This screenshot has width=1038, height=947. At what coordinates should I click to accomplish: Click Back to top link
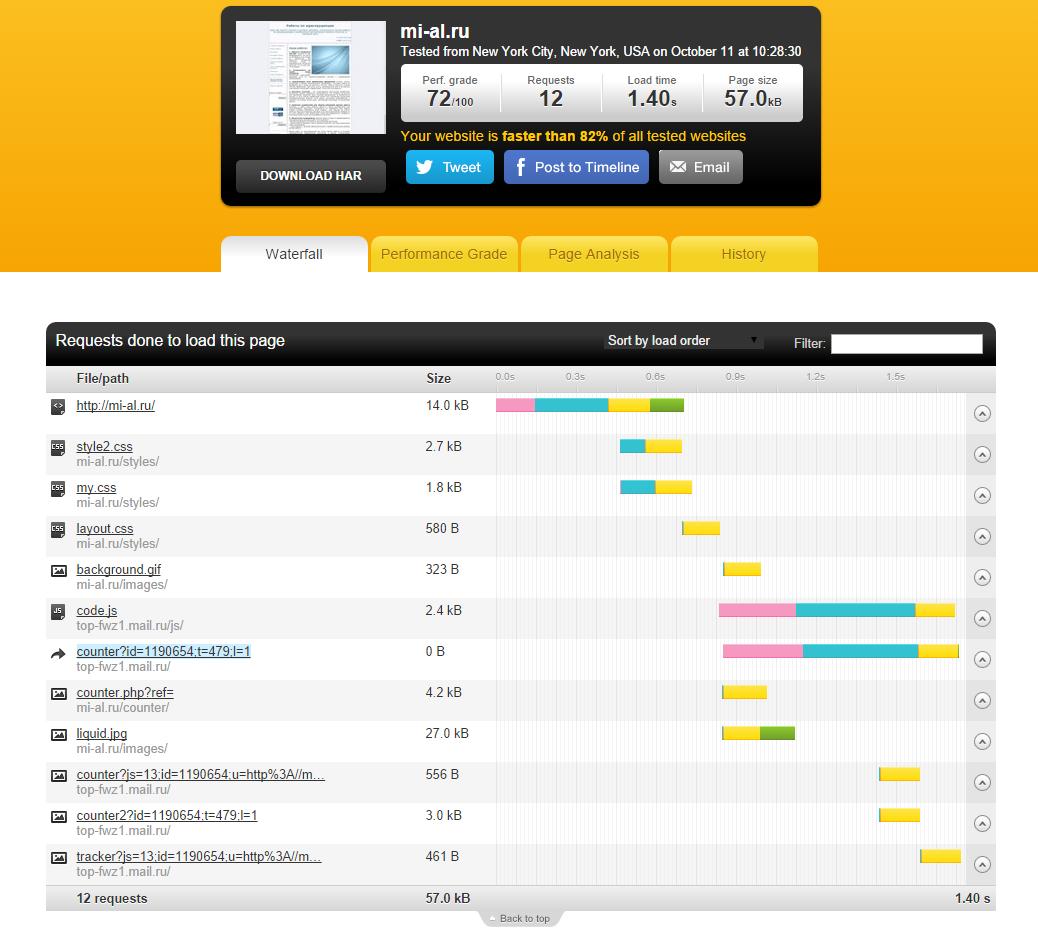point(524,919)
